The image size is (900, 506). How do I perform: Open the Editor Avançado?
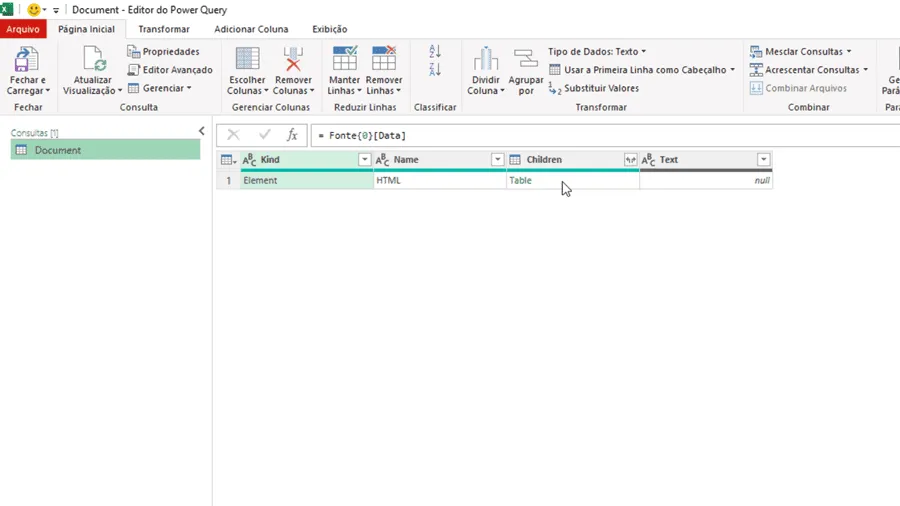[170, 70]
